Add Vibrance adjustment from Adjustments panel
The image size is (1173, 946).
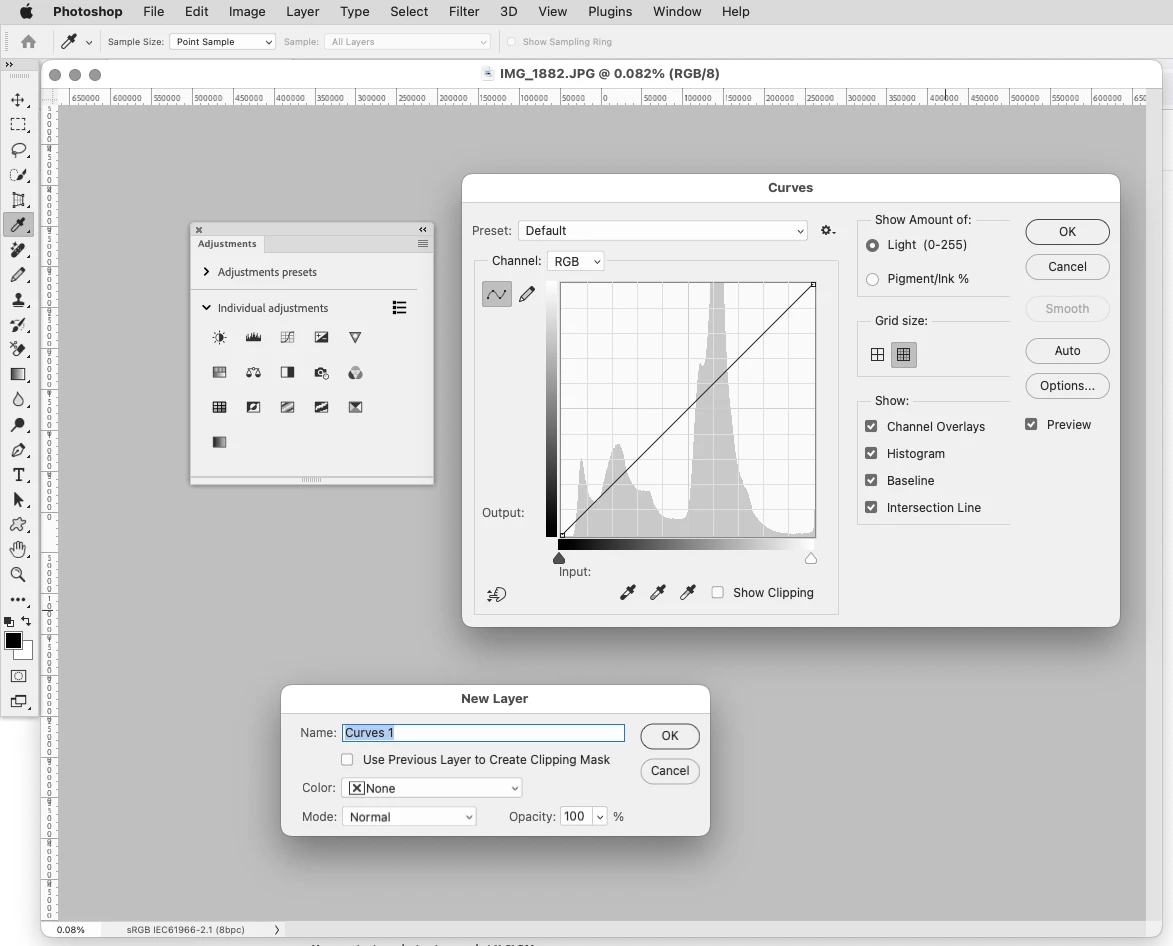pyautogui.click(x=355, y=337)
